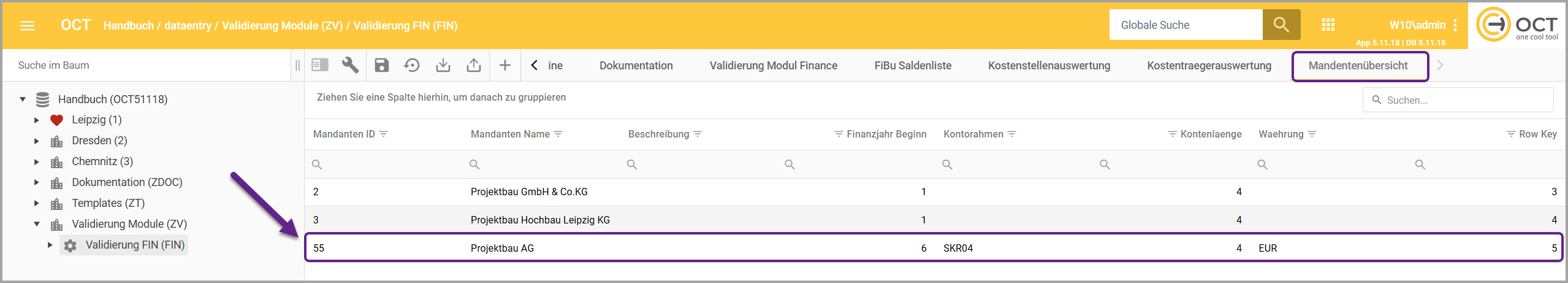Open the W10\admin user options menu
This screenshot has height=283, width=1568.
coord(1455,25)
